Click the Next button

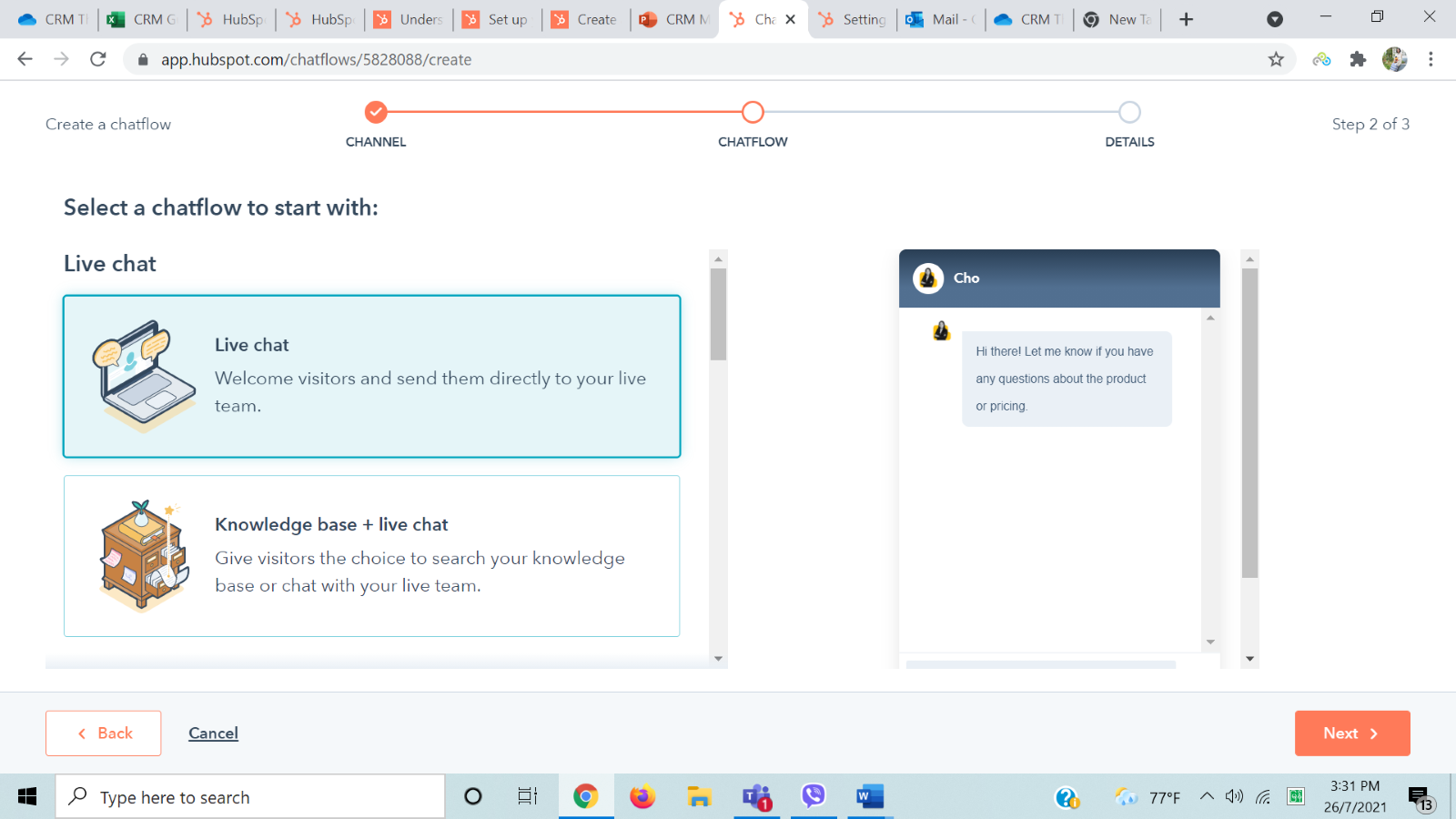click(x=1352, y=733)
